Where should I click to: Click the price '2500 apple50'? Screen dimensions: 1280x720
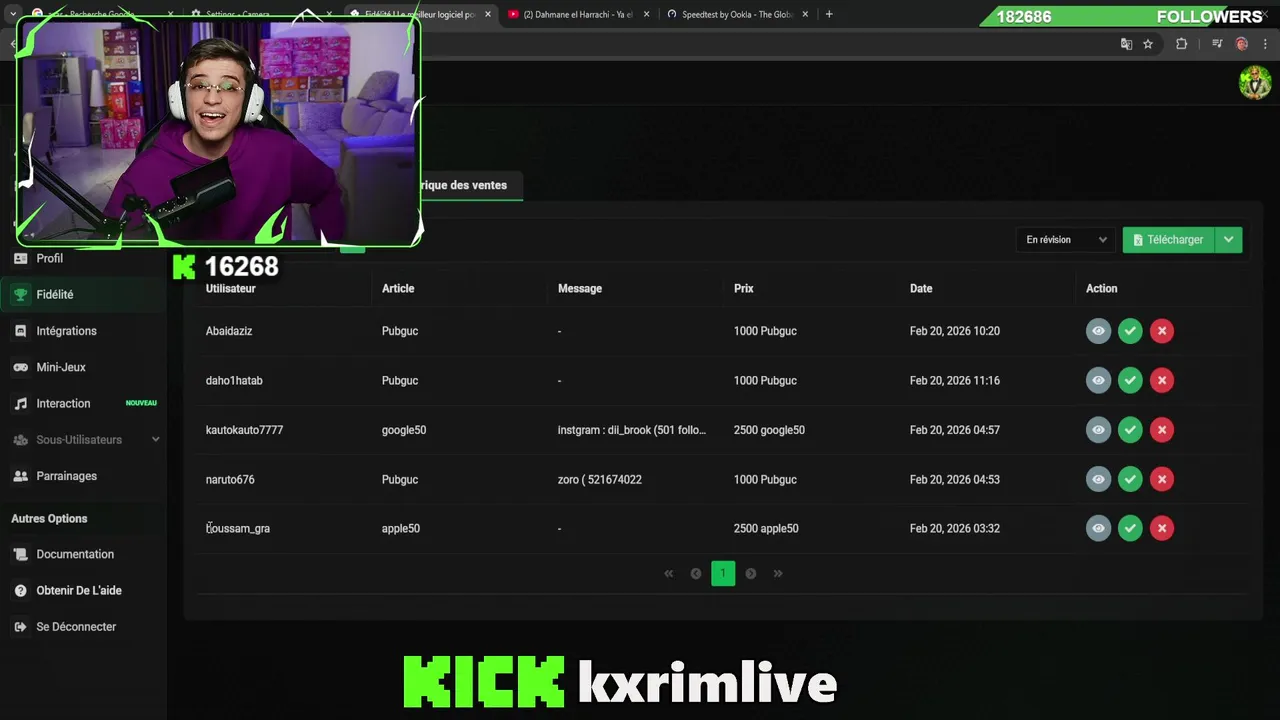click(766, 528)
